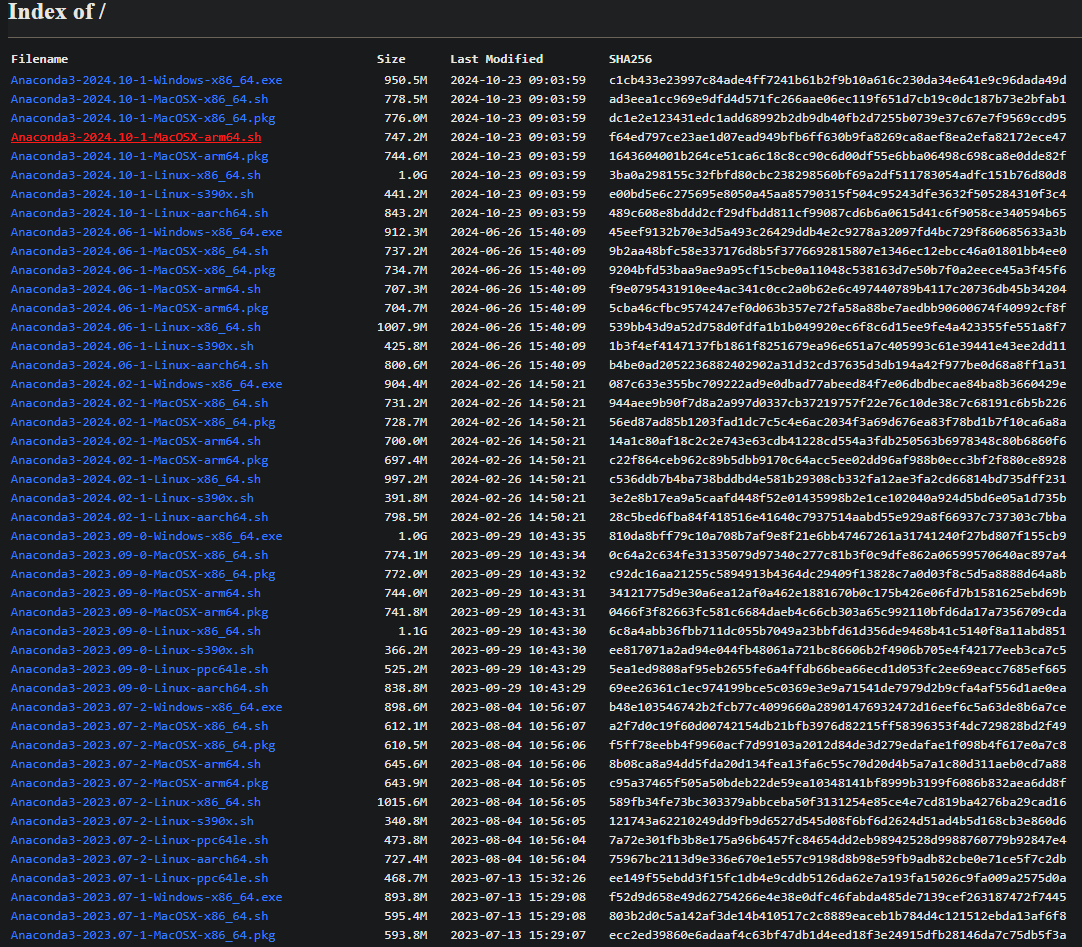Download Anaconda3-2023.07-2-Linux-s390x.sh
The width and height of the screenshot is (1082, 947).
click(132, 821)
